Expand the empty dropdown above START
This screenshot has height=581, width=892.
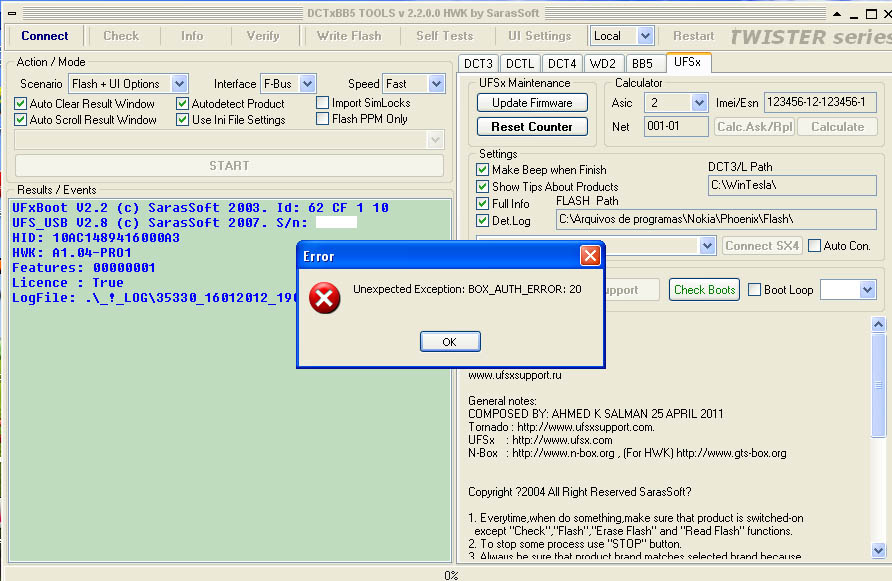(435, 139)
